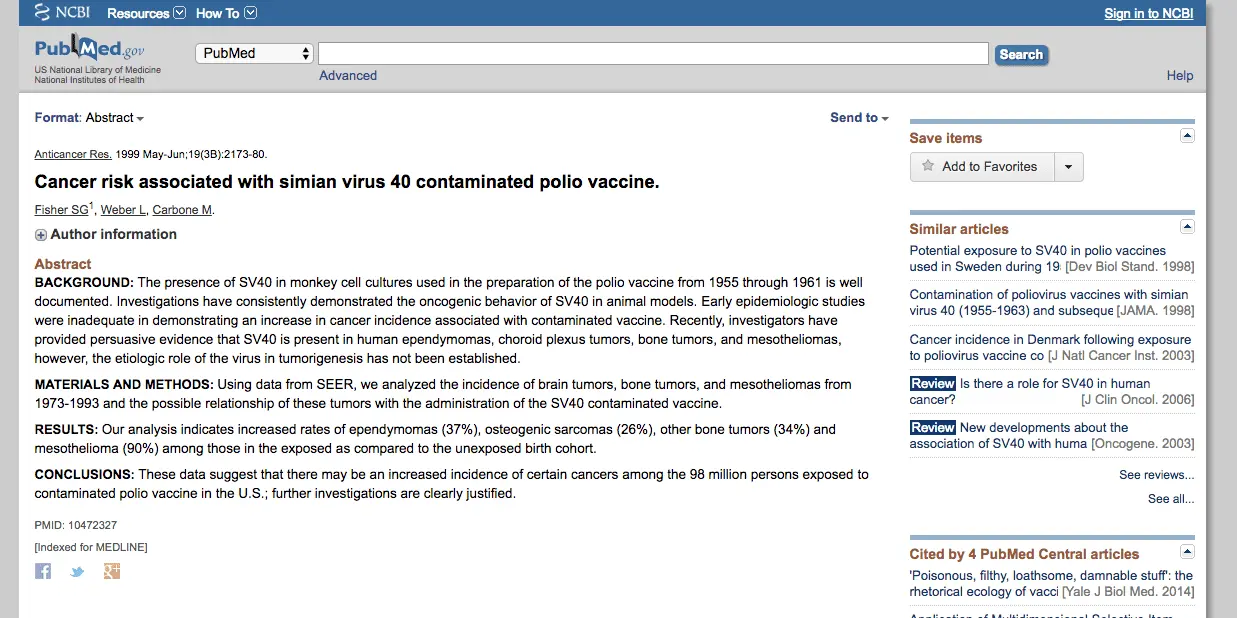Collapse the Similar articles panel
Image resolution: width=1237 pixels, height=618 pixels.
[x=1187, y=227]
